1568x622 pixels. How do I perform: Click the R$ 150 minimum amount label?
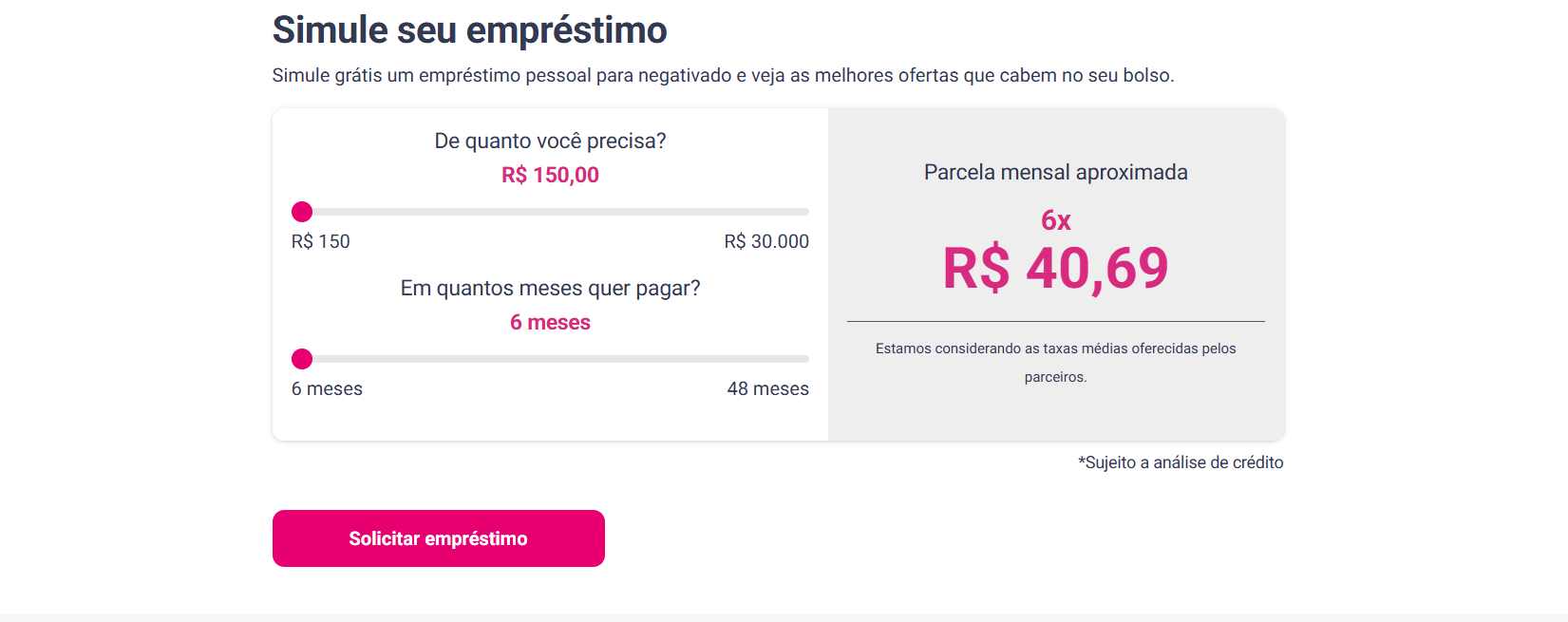[x=320, y=242]
